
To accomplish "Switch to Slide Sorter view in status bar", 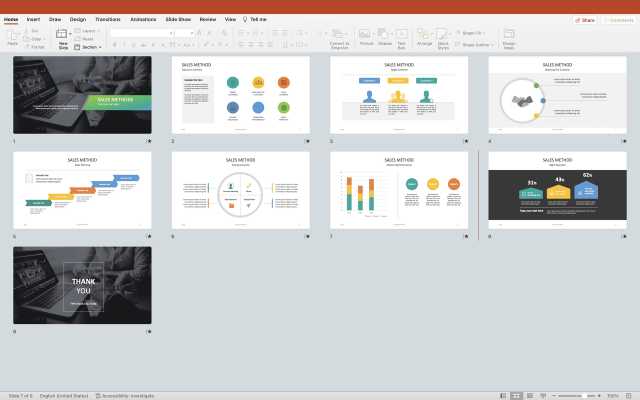I will pos(515,395).
